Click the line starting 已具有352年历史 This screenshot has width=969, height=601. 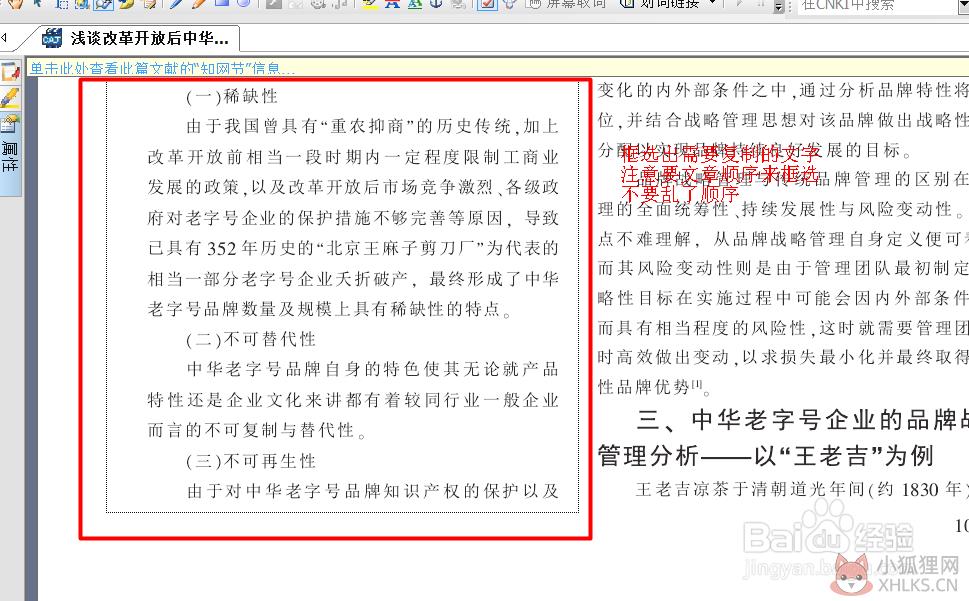(353, 248)
